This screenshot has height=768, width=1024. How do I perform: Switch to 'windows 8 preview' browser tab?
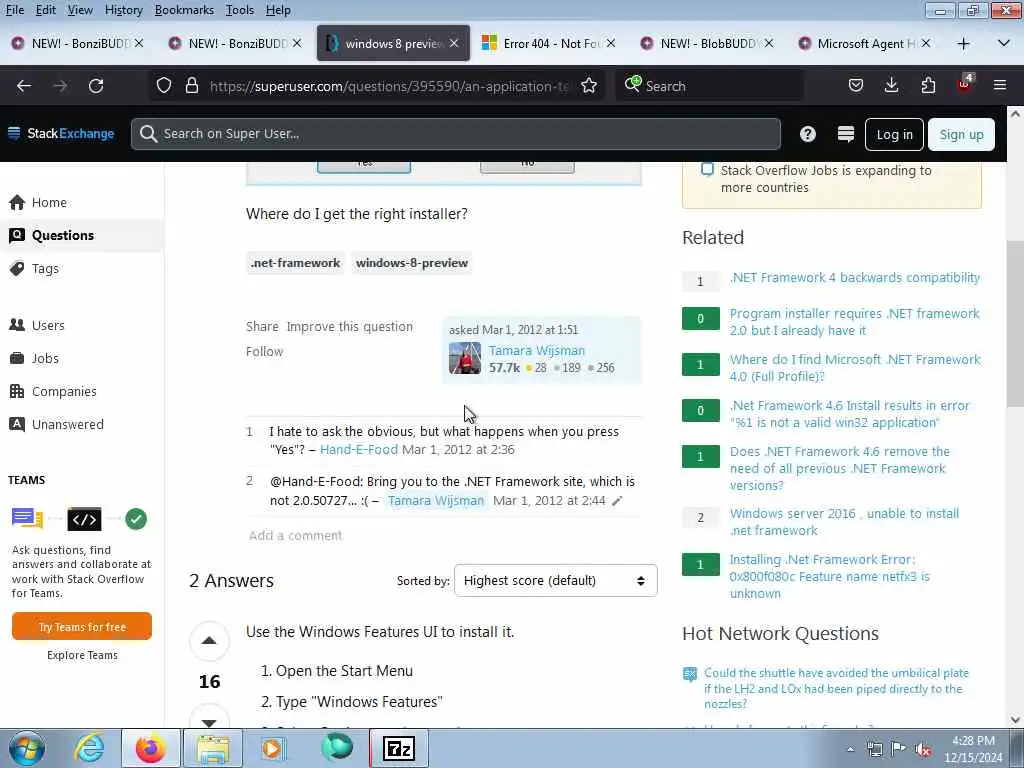394,44
